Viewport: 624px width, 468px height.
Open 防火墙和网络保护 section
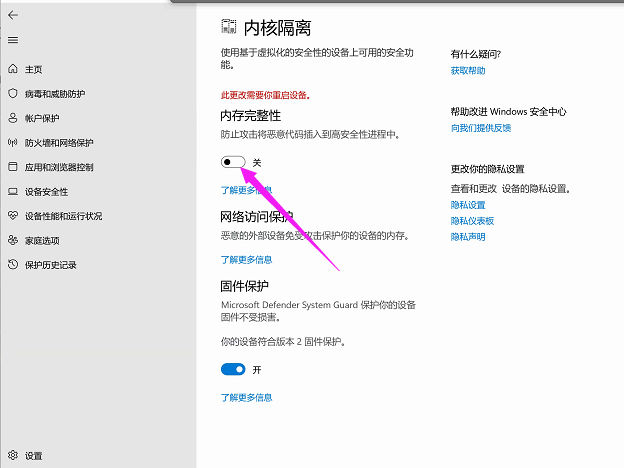[59, 143]
